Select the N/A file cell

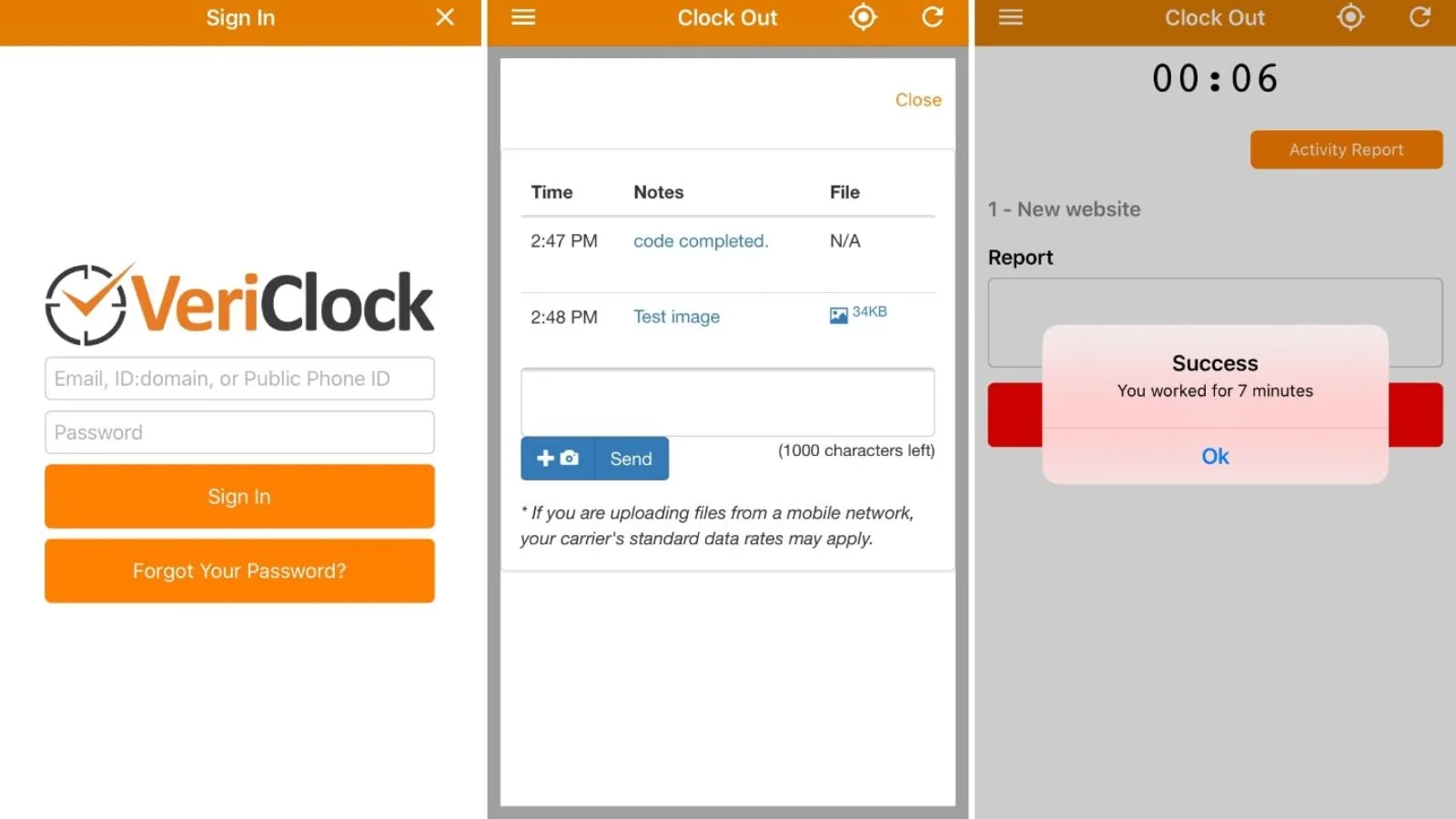844,241
